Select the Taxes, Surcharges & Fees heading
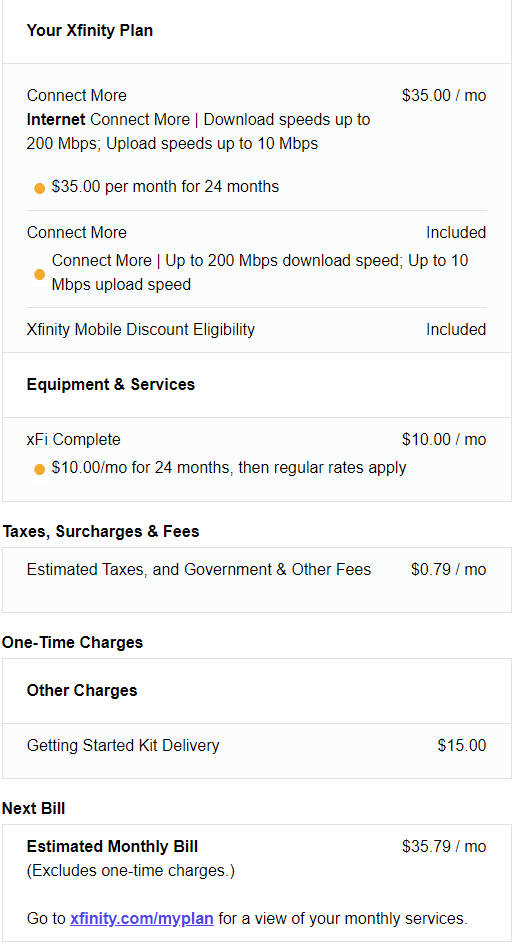Image resolution: width=516 pixels, height=945 pixels. (x=101, y=532)
